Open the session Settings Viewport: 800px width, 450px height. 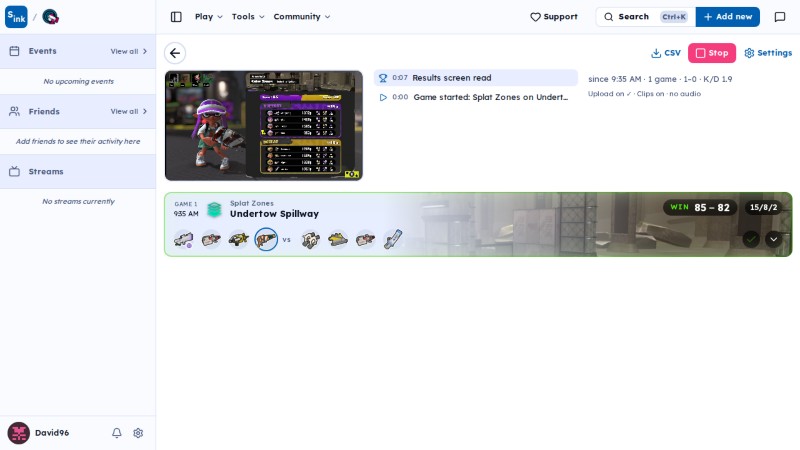pyautogui.click(x=768, y=53)
